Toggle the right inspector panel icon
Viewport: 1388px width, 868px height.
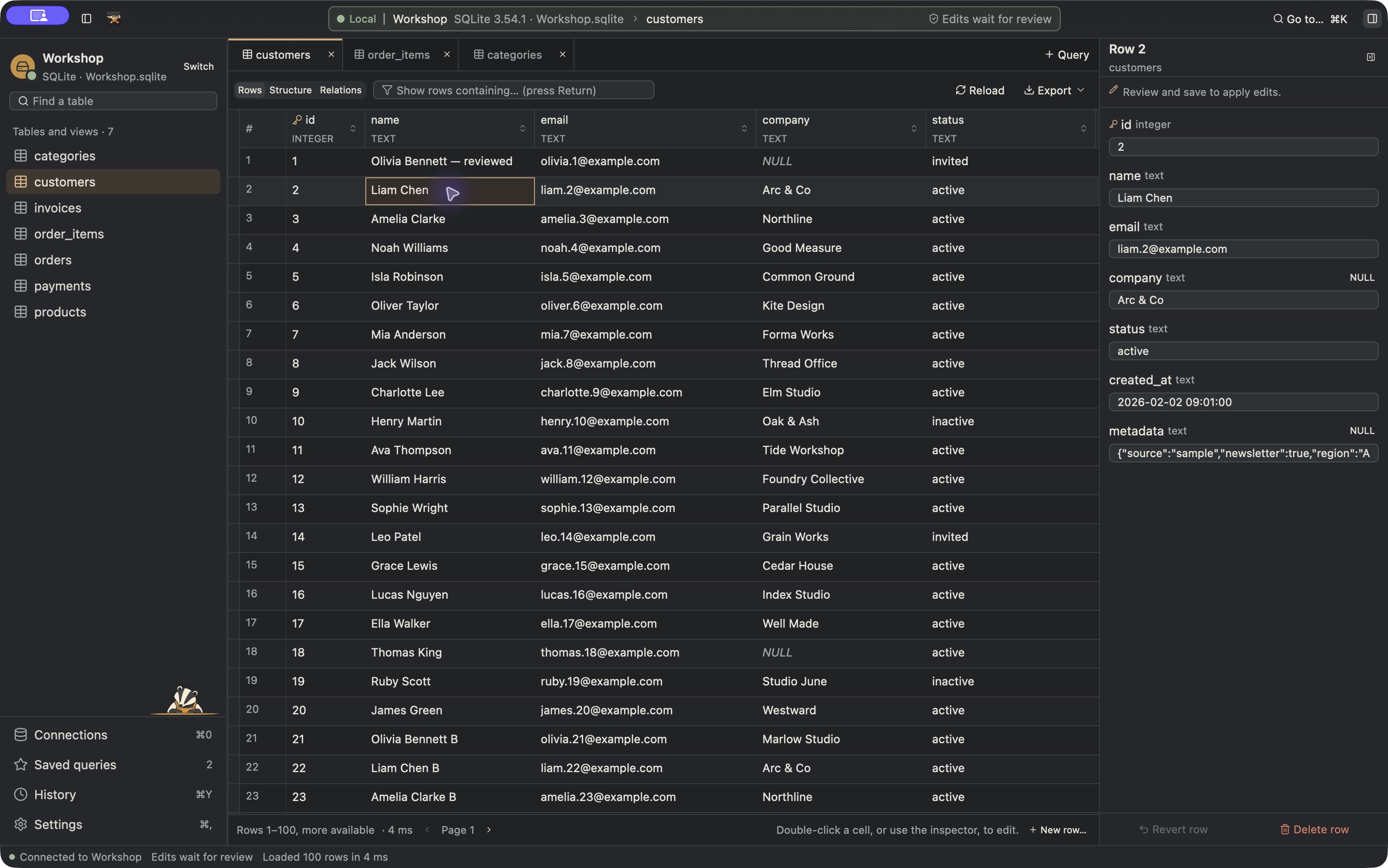(x=1372, y=19)
